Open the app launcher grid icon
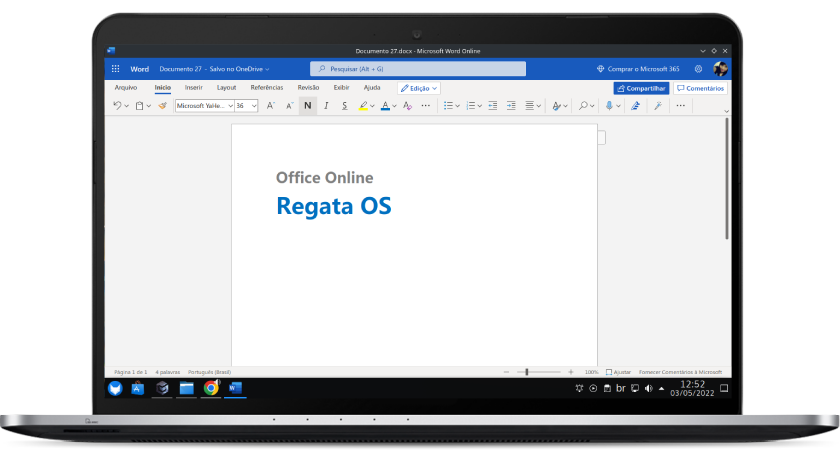The width and height of the screenshot is (840, 454). (x=115, y=69)
